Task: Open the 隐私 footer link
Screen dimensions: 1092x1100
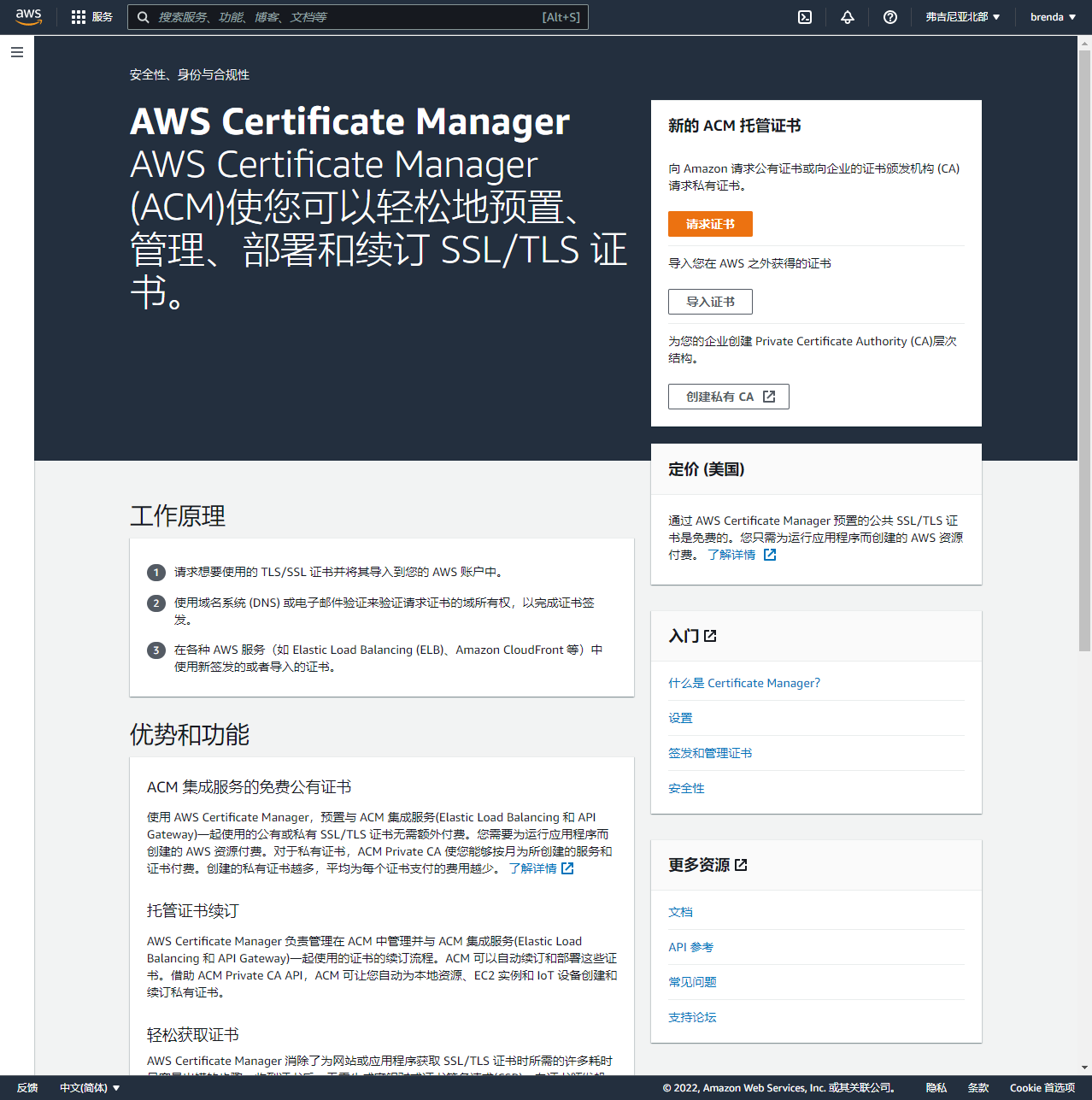Action: pyautogui.click(x=936, y=1088)
